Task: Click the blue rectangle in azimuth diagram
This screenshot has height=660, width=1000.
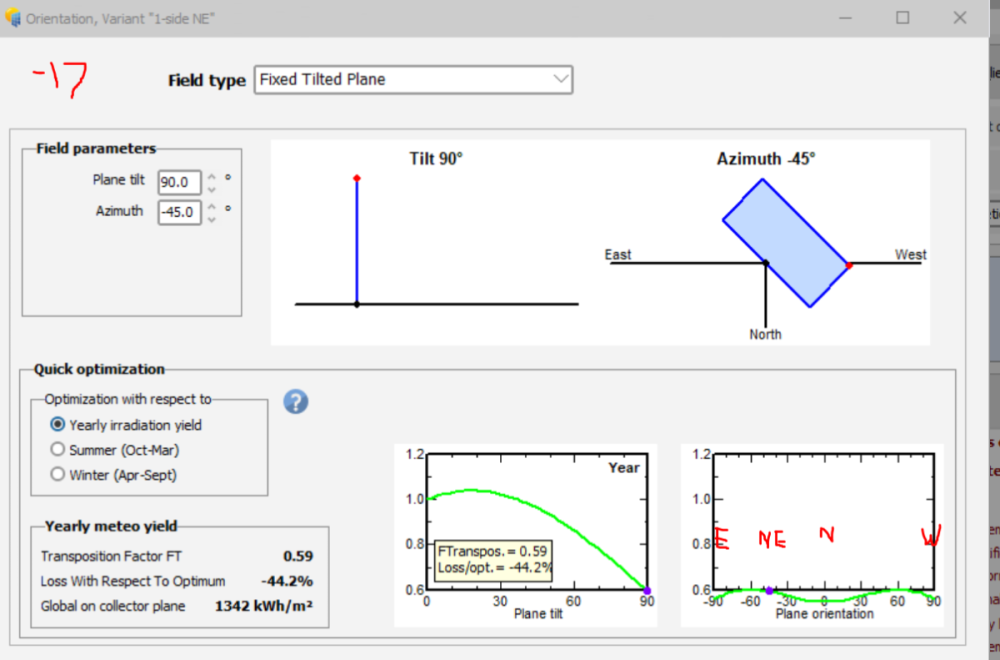Action: (785, 242)
